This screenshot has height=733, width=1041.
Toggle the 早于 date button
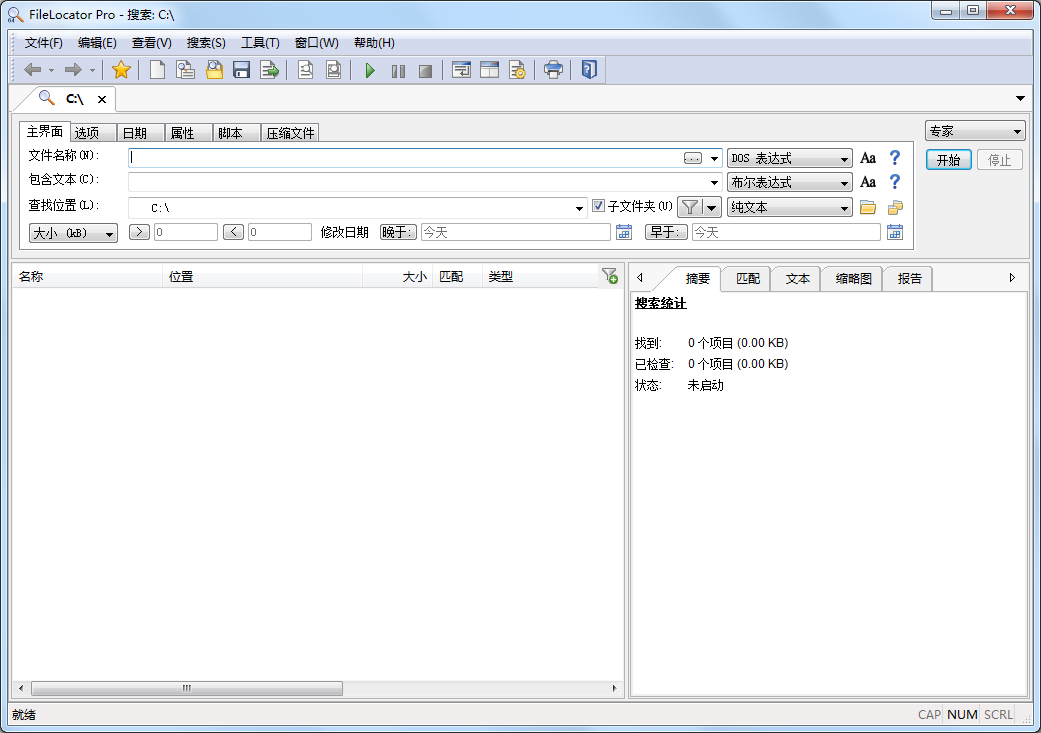(x=666, y=232)
